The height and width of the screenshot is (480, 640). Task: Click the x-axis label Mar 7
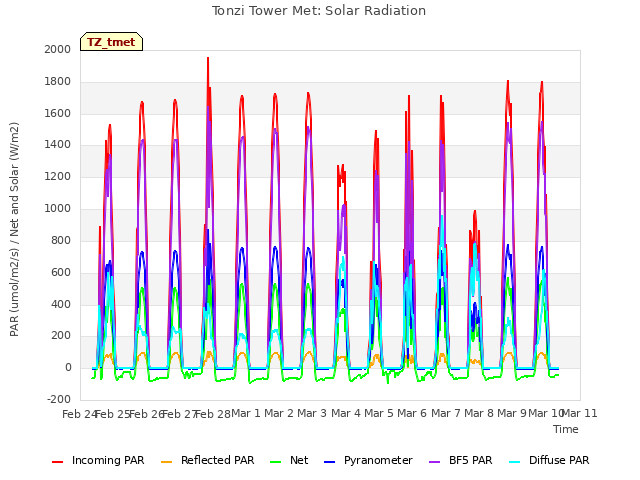pos(446,413)
